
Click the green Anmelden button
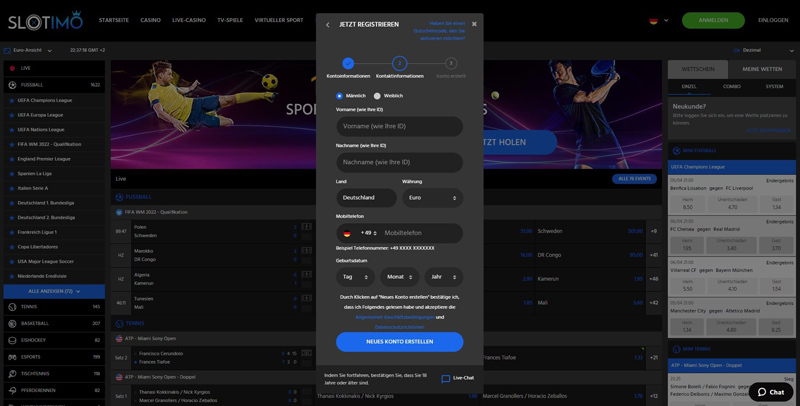713,20
